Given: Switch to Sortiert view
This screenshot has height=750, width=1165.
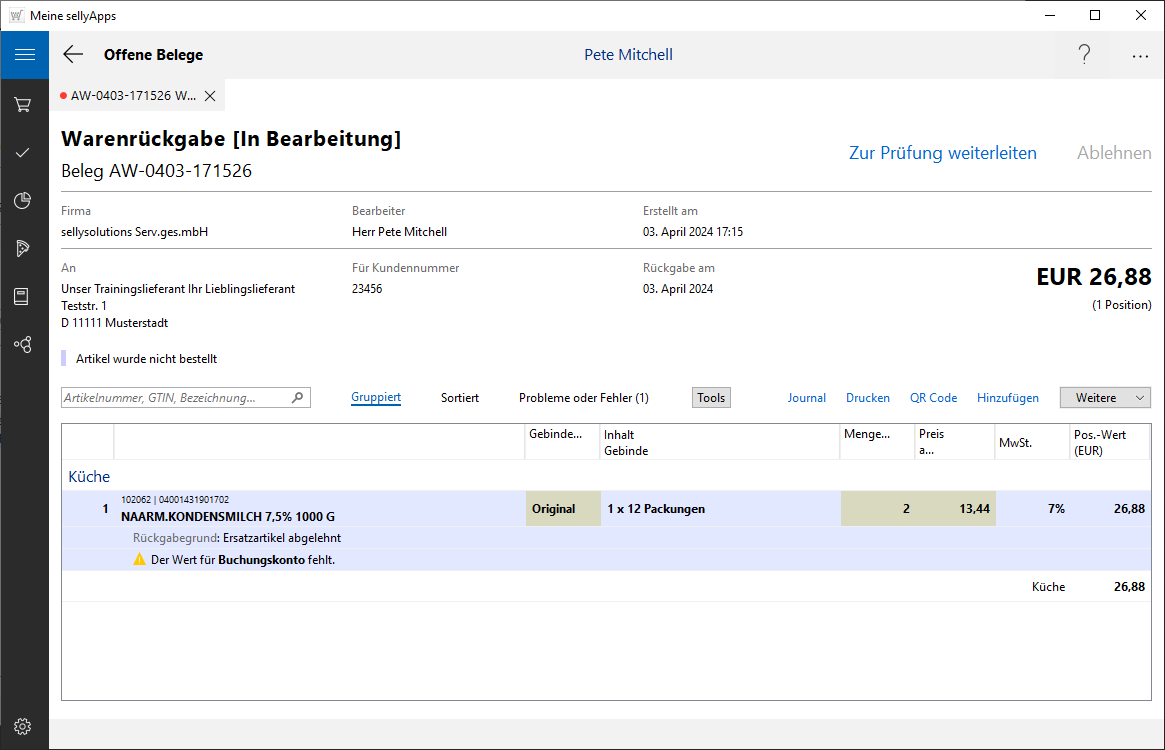Looking at the screenshot, I should [460, 398].
